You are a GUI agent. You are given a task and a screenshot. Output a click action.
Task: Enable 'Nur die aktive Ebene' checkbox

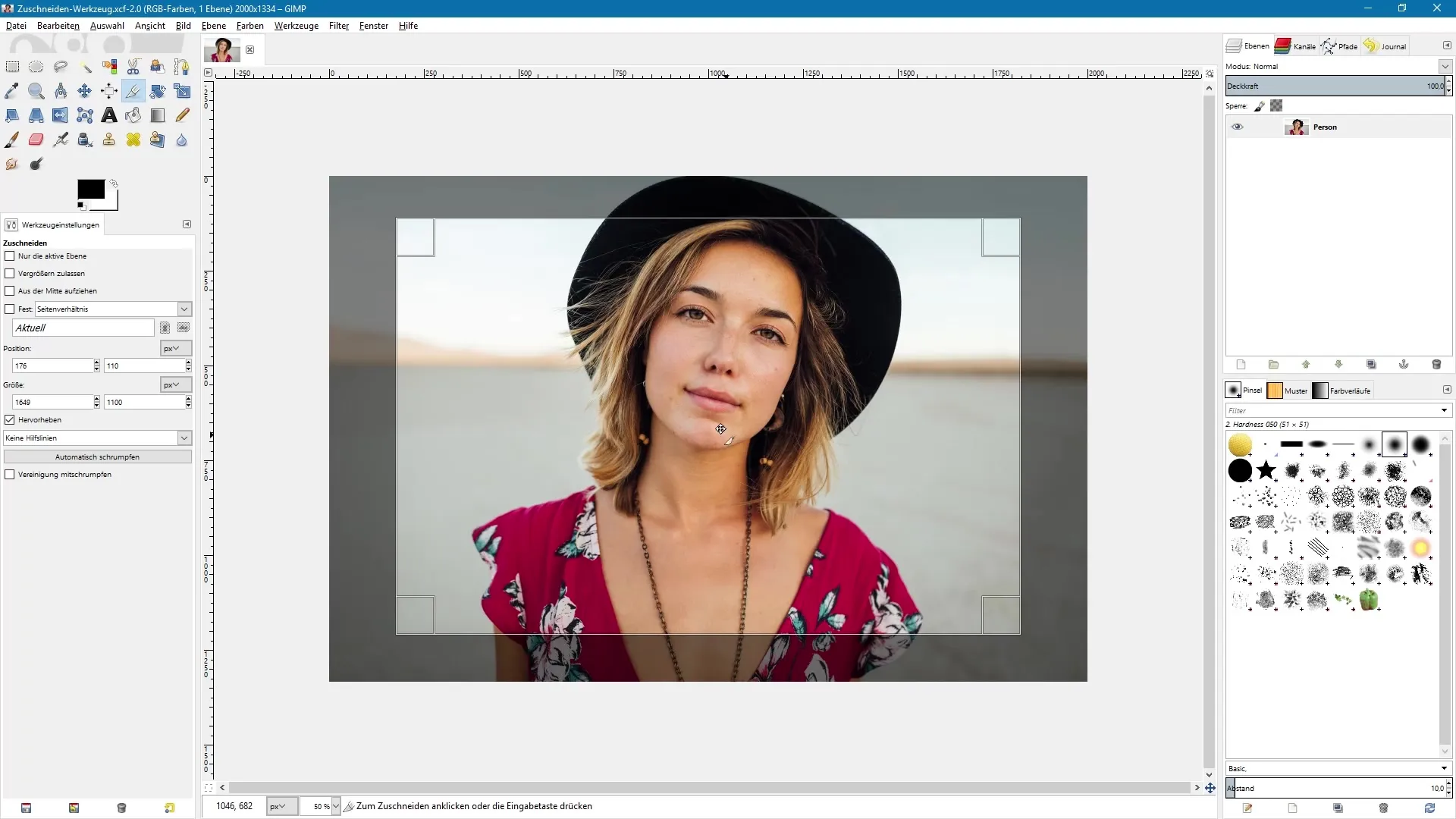(10, 256)
